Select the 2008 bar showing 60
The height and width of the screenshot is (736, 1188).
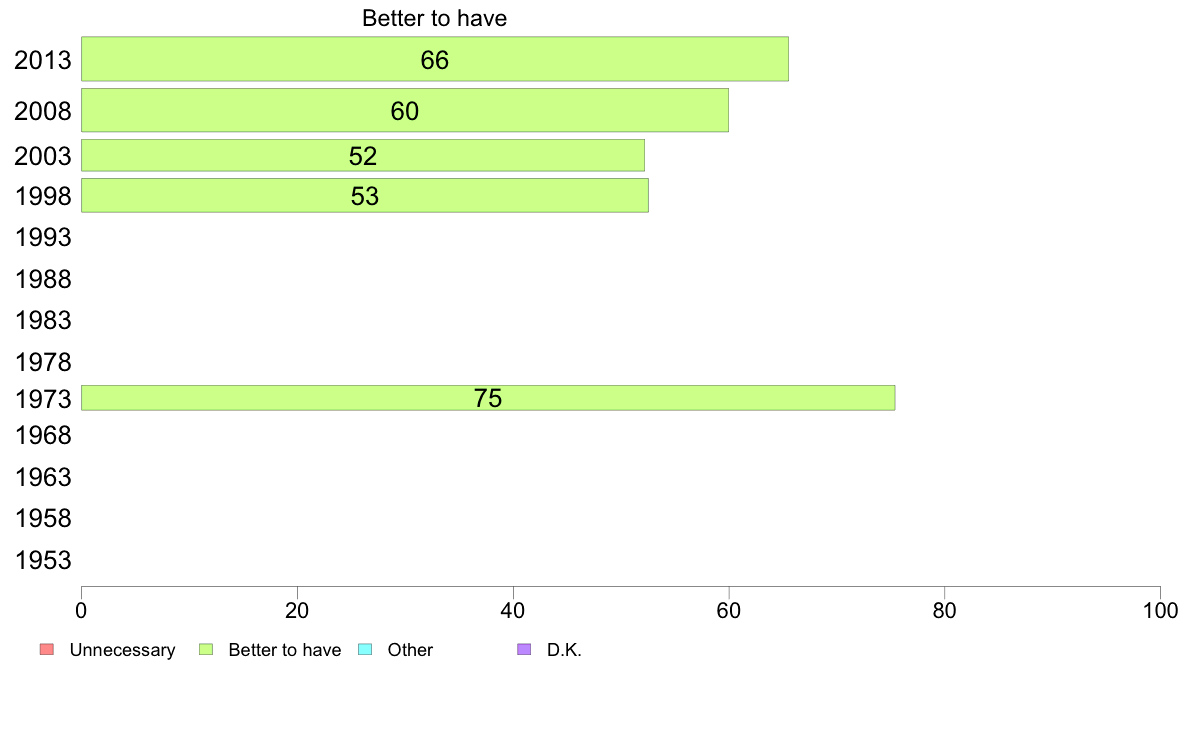point(405,111)
